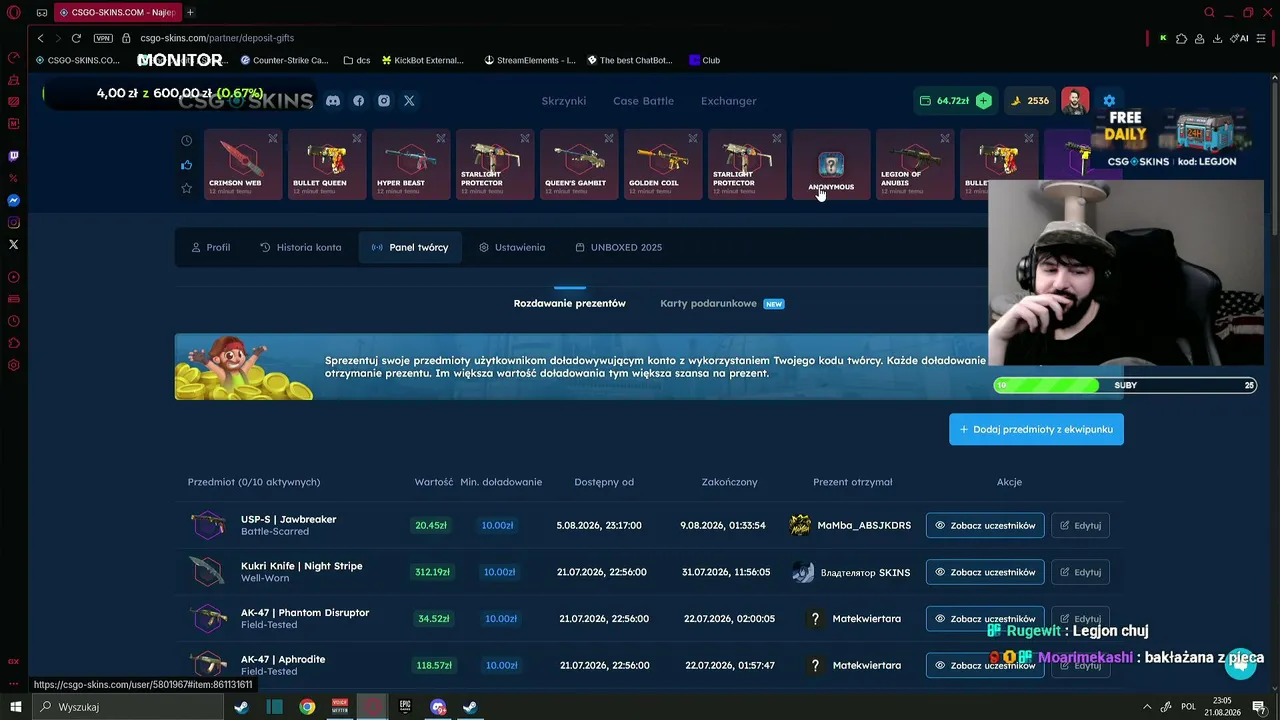Switch to the Profil tab
Viewport: 1280px width, 720px height.
click(x=210, y=247)
